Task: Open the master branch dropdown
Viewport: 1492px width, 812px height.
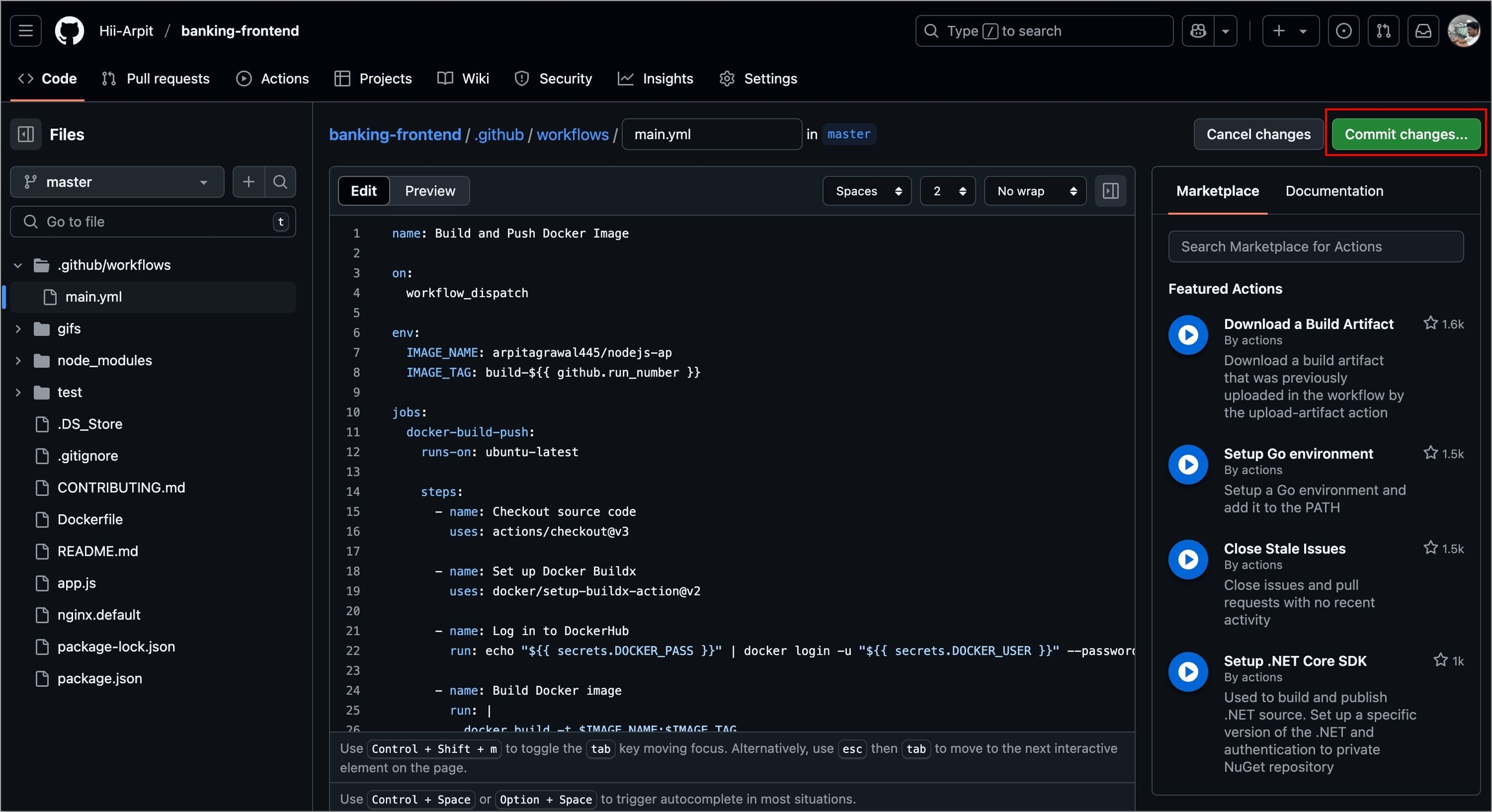Action: (117, 182)
